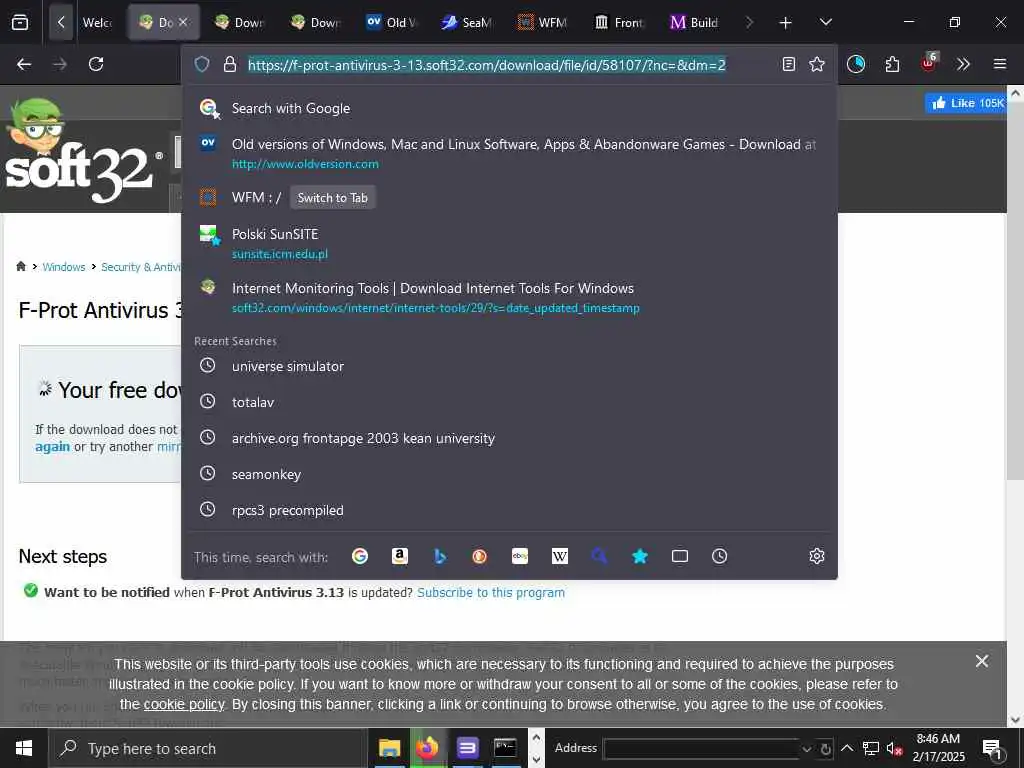
Task: Click the Switch to Tab button for WFM
Action: (x=332, y=198)
